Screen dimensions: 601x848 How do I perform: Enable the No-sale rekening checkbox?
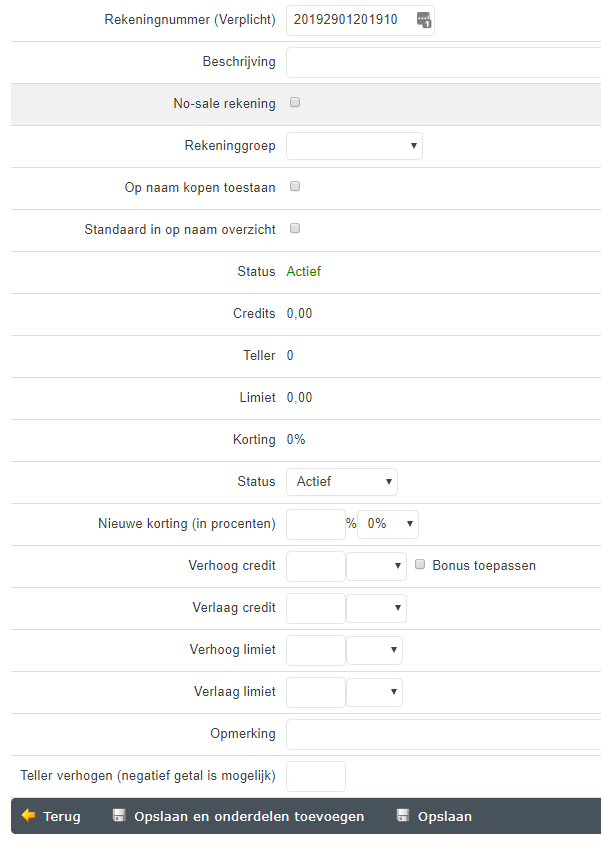(295, 103)
